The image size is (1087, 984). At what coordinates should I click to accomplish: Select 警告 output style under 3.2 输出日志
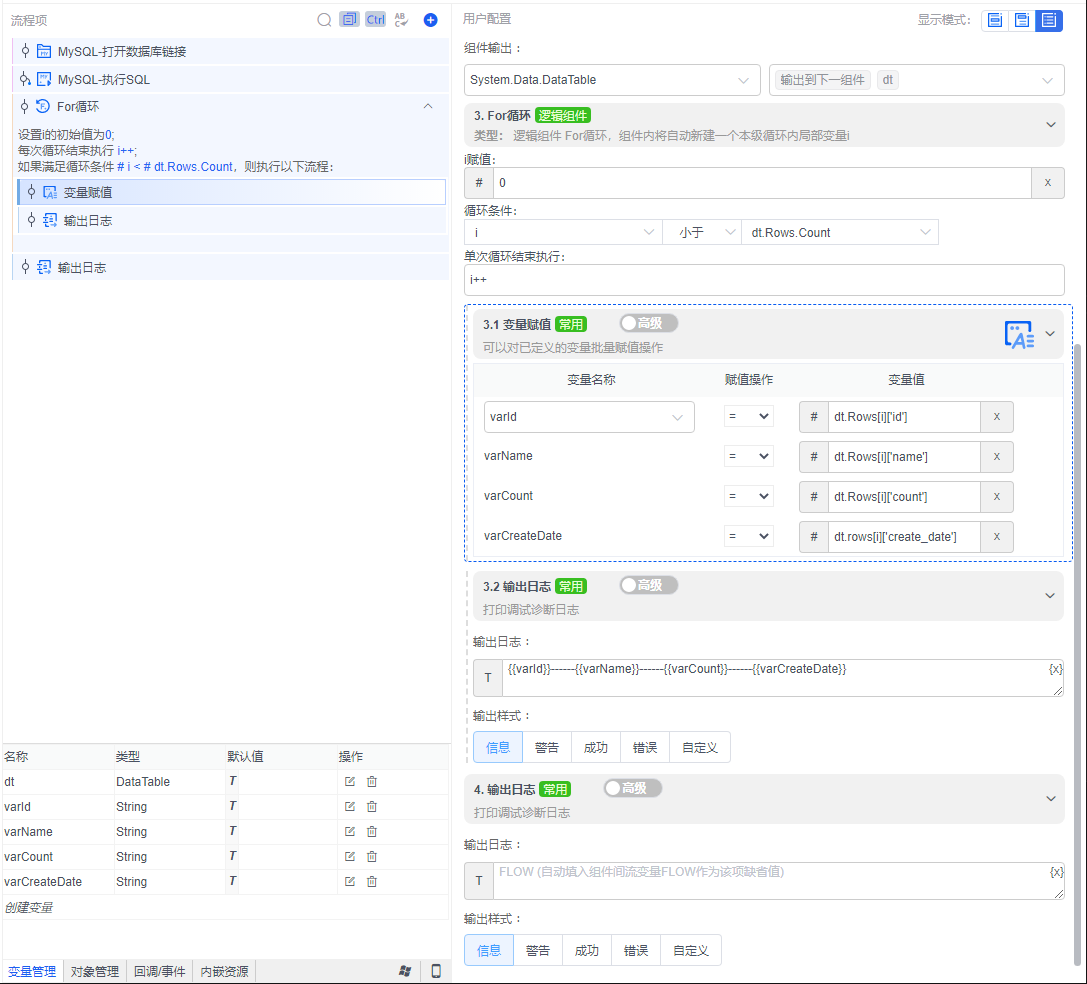(x=547, y=747)
